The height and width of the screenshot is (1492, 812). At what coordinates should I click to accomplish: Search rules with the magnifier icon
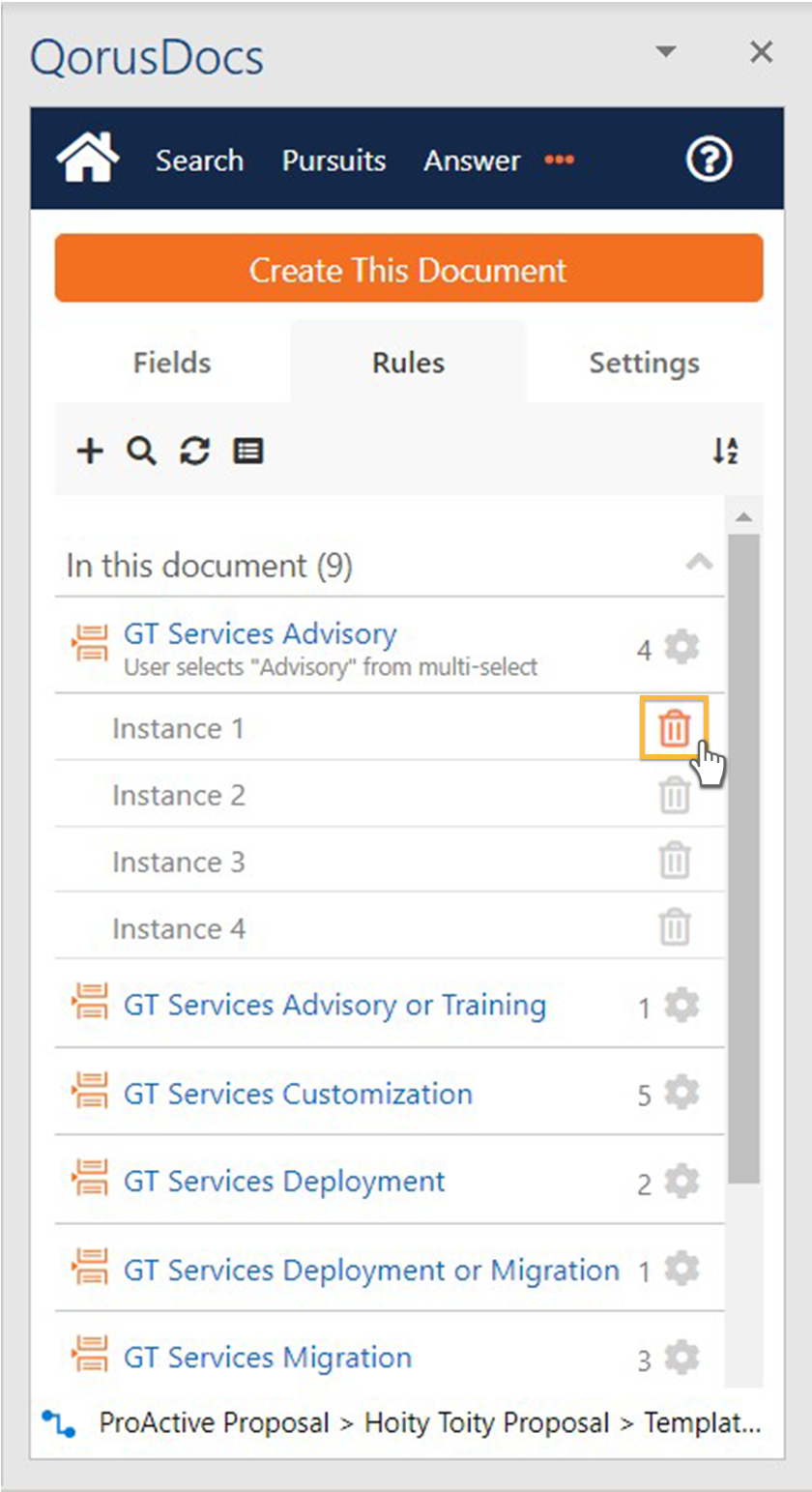coord(142,451)
